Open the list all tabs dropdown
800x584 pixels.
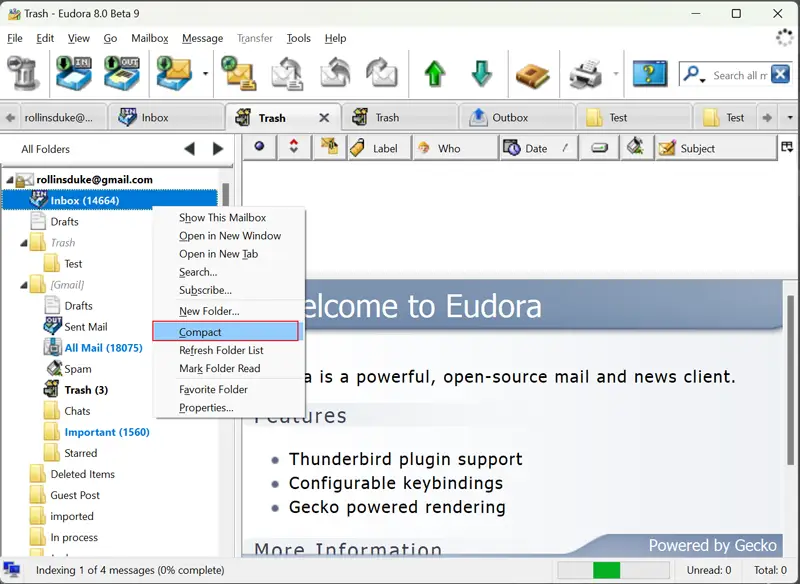790,118
